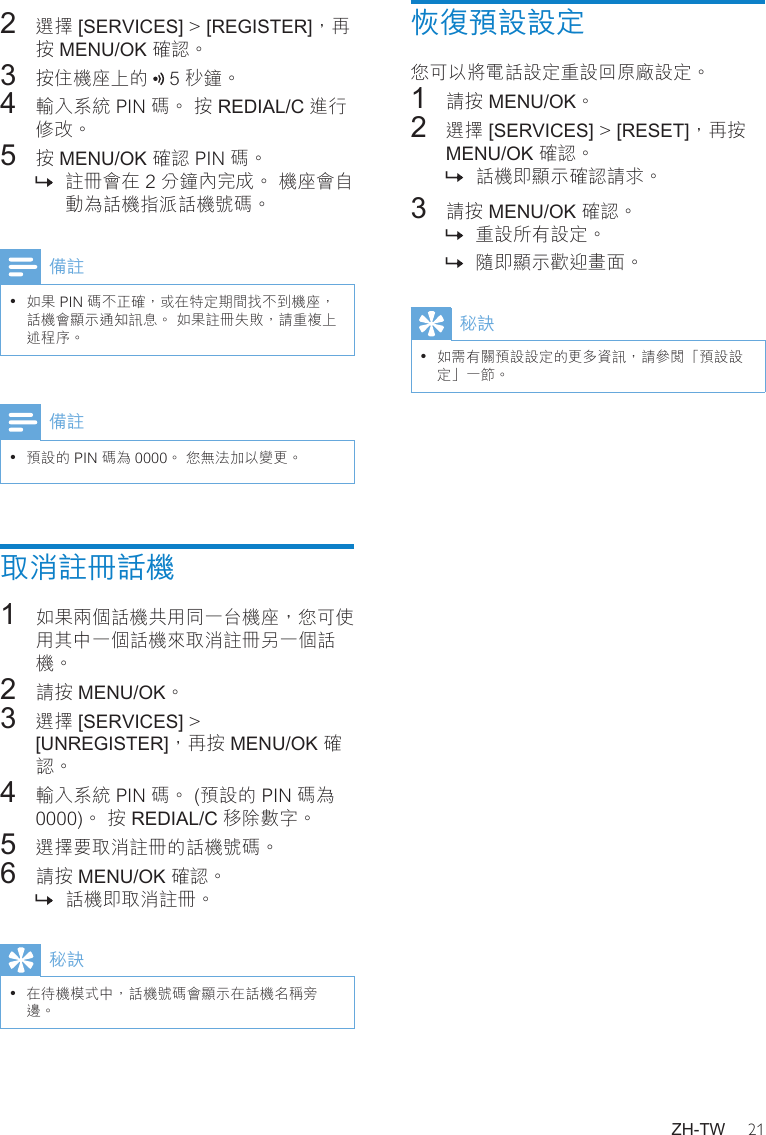
Task: Click the asterisk tip icon above the standby mode tip
Action: (20, 960)
